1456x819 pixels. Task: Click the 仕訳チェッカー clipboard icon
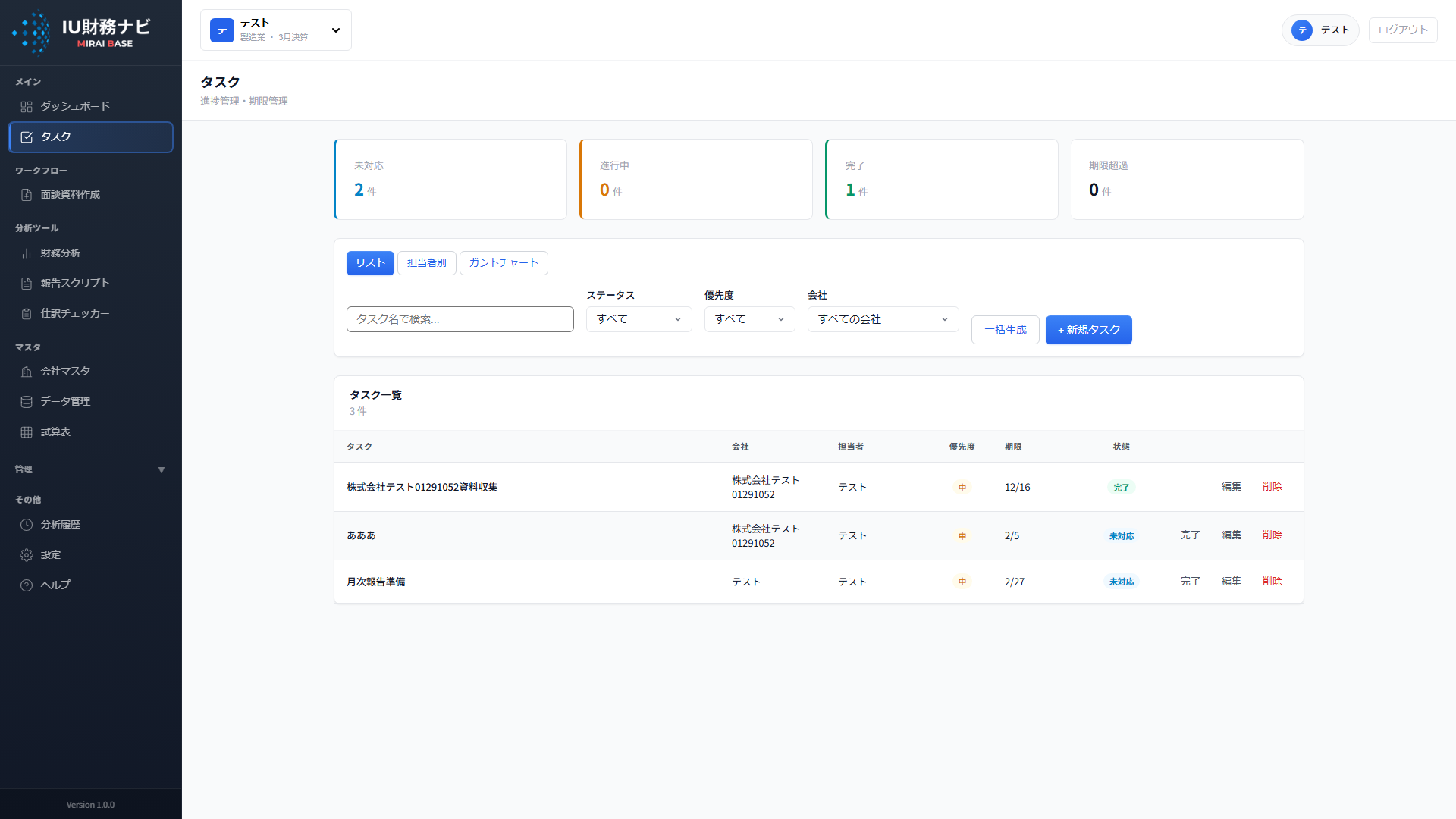(x=27, y=314)
